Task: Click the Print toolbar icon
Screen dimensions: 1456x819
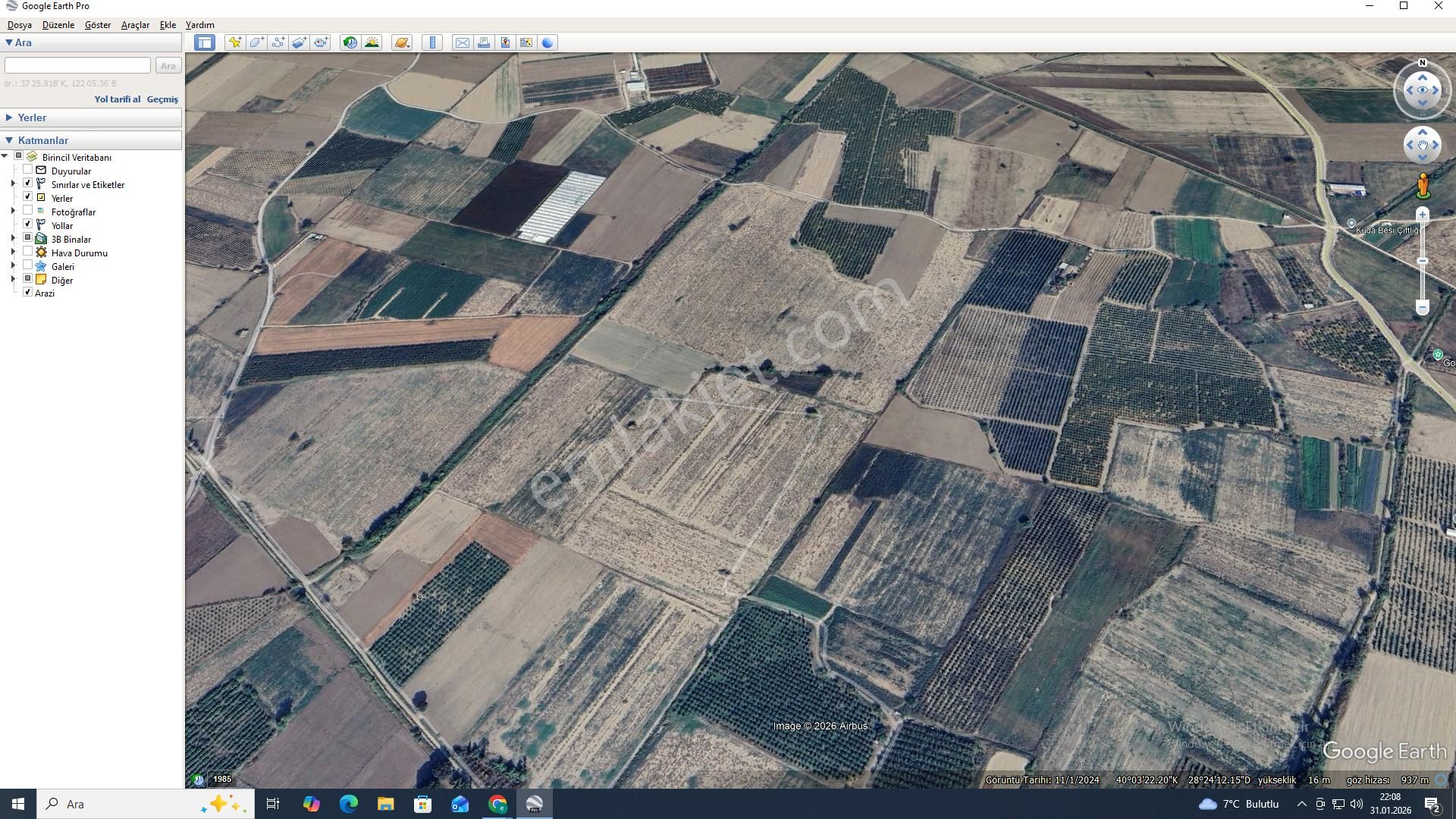Action: [483, 42]
